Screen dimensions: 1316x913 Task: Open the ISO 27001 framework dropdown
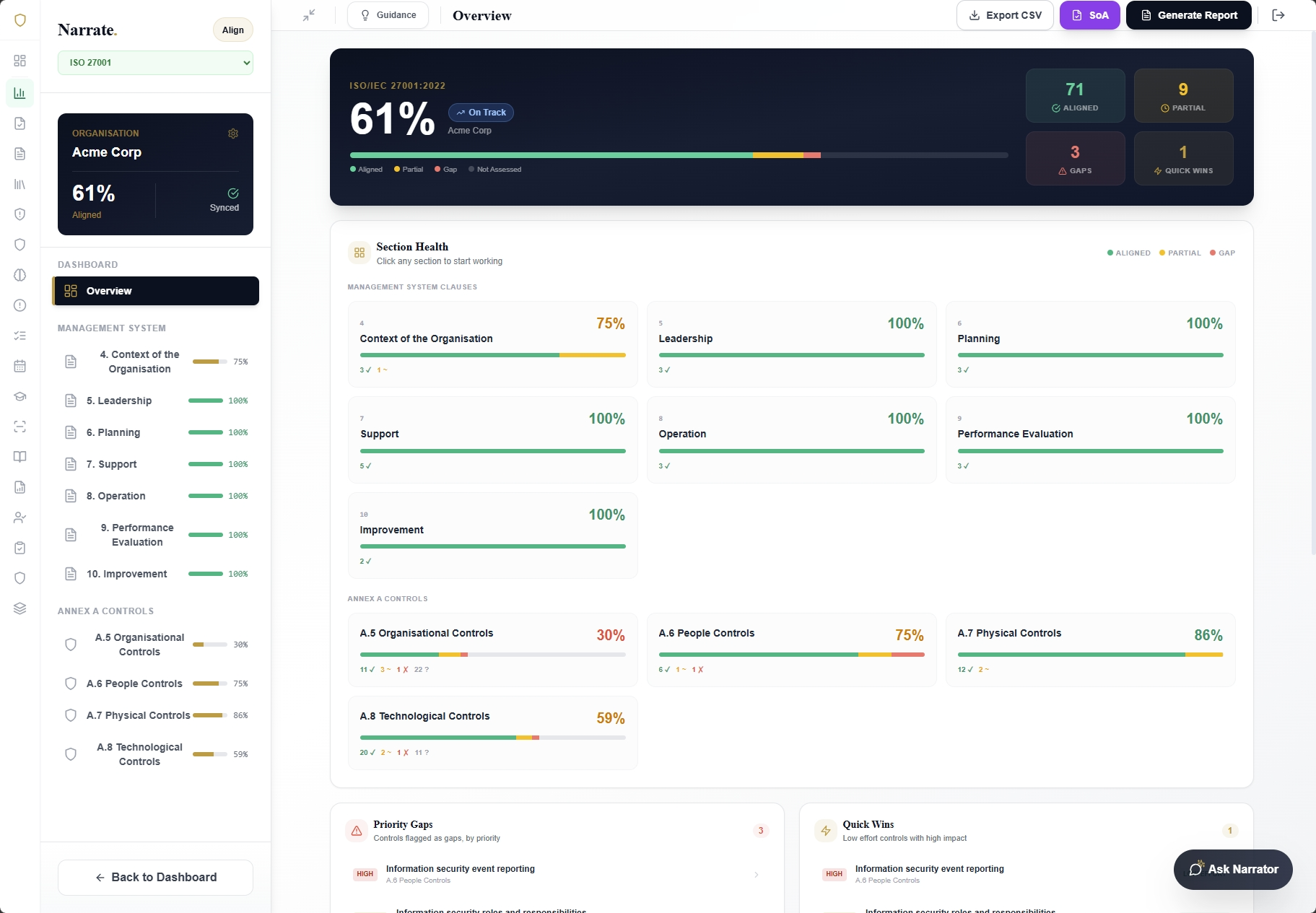pyautogui.click(x=155, y=63)
